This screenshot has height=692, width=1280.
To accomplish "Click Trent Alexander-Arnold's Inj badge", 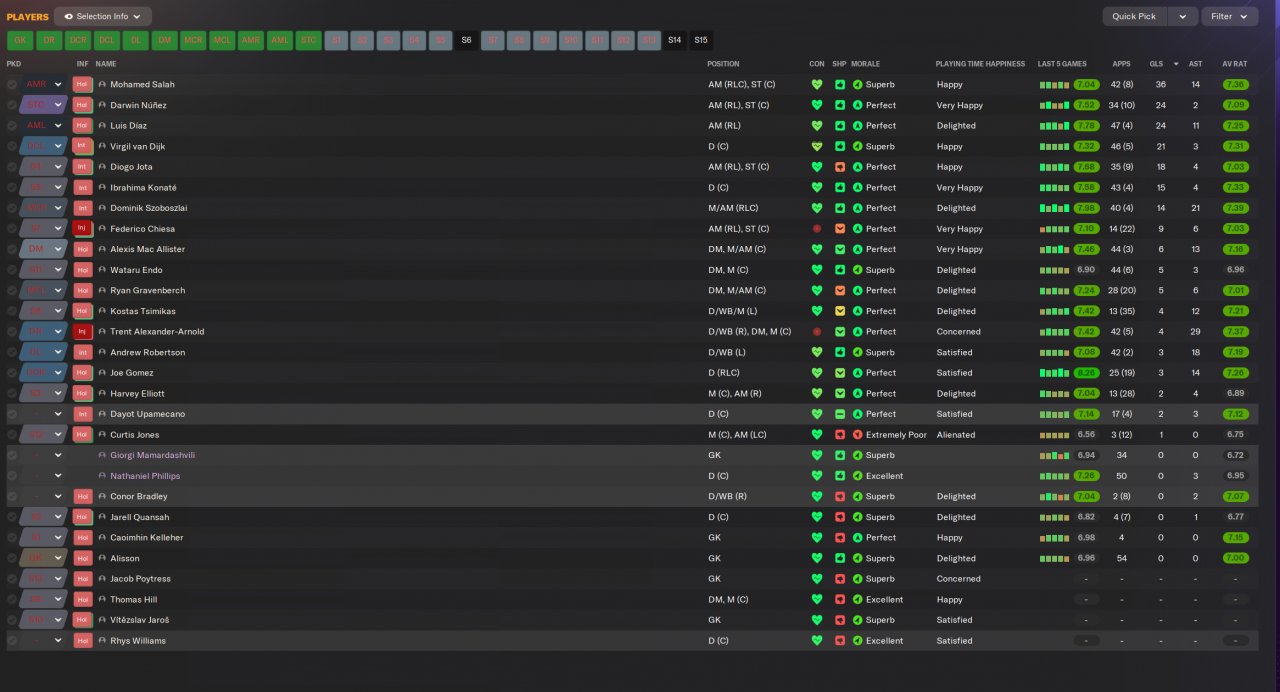I will pos(82,332).
